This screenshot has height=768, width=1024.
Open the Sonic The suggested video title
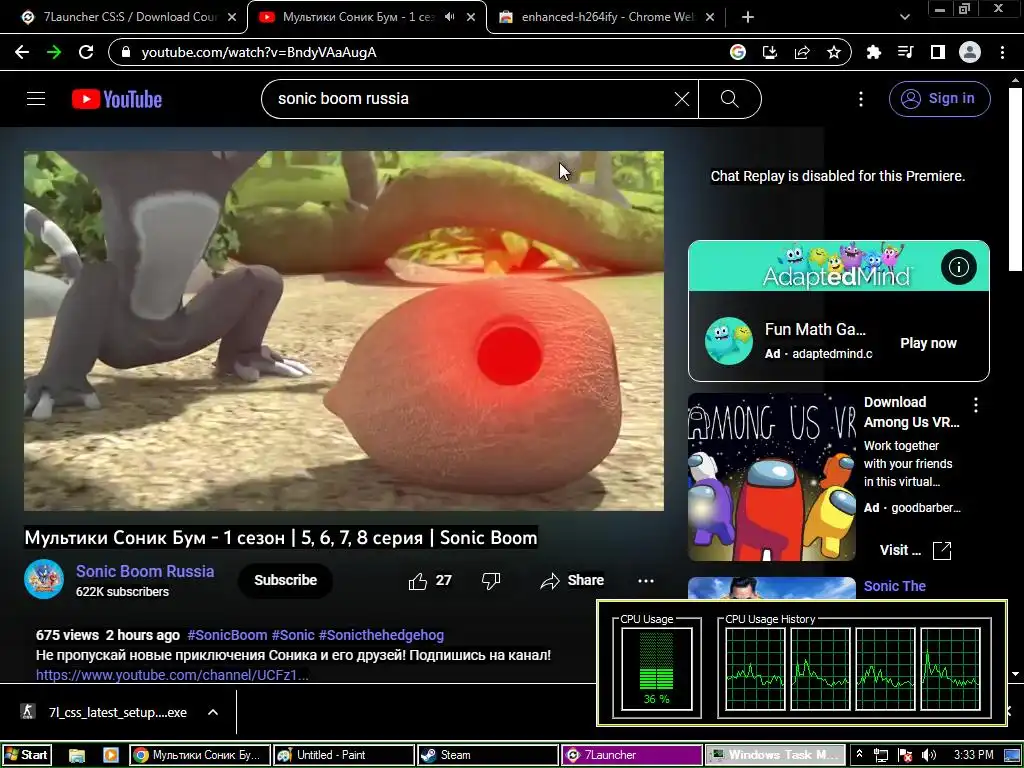tap(895, 586)
